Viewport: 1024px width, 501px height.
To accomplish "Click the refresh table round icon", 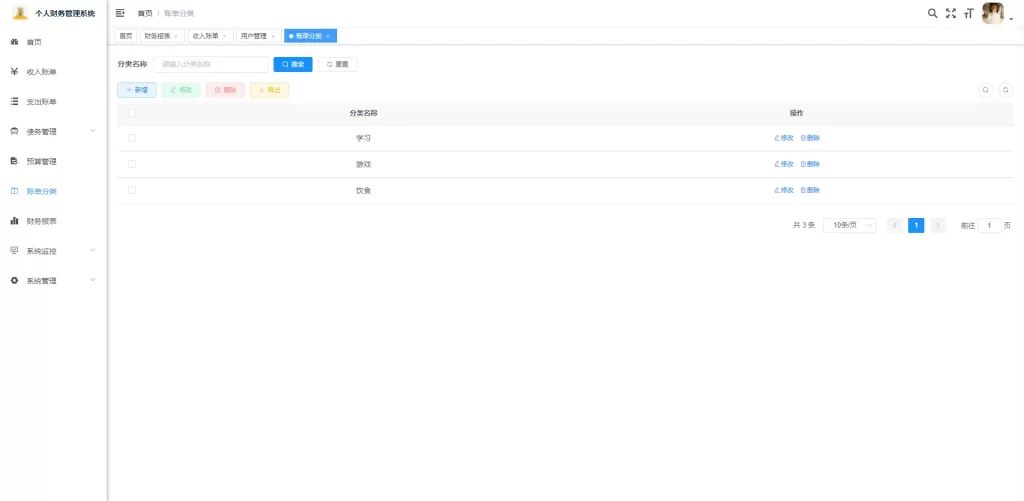I will (x=1005, y=90).
